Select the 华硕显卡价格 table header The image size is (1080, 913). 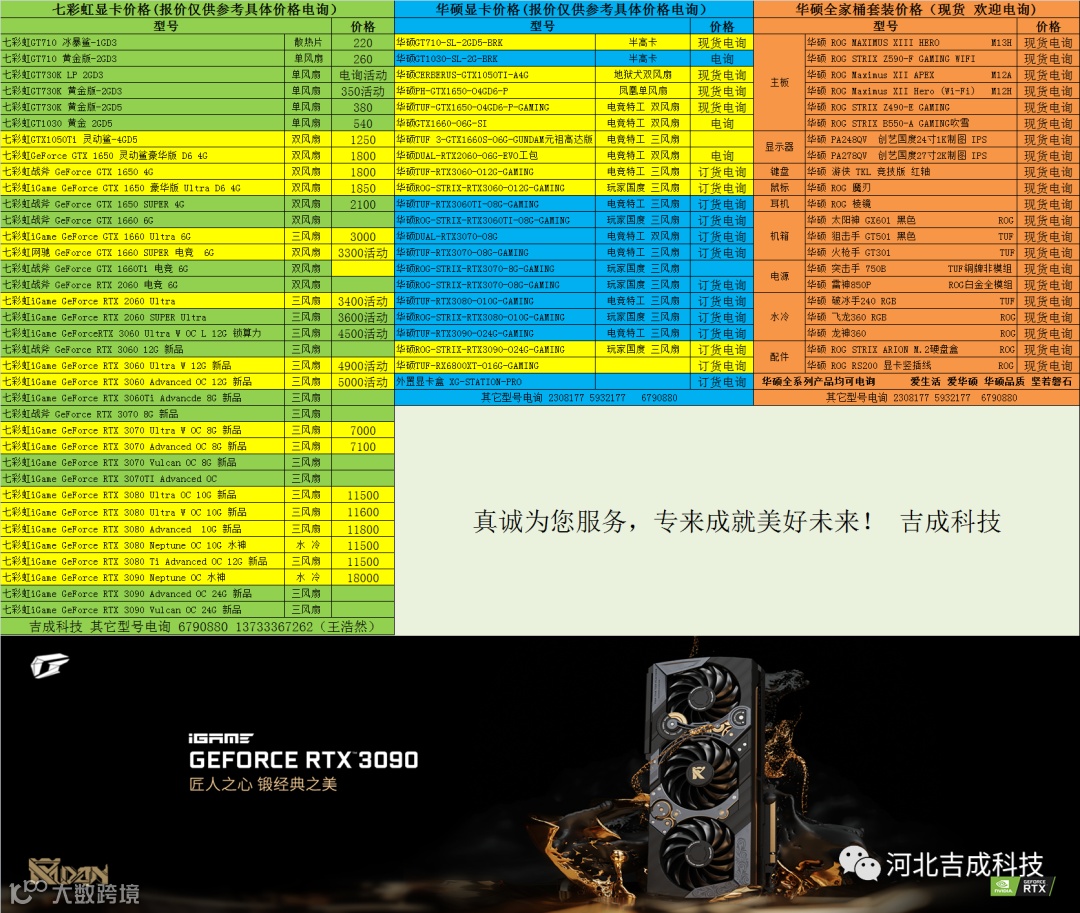click(574, 9)
